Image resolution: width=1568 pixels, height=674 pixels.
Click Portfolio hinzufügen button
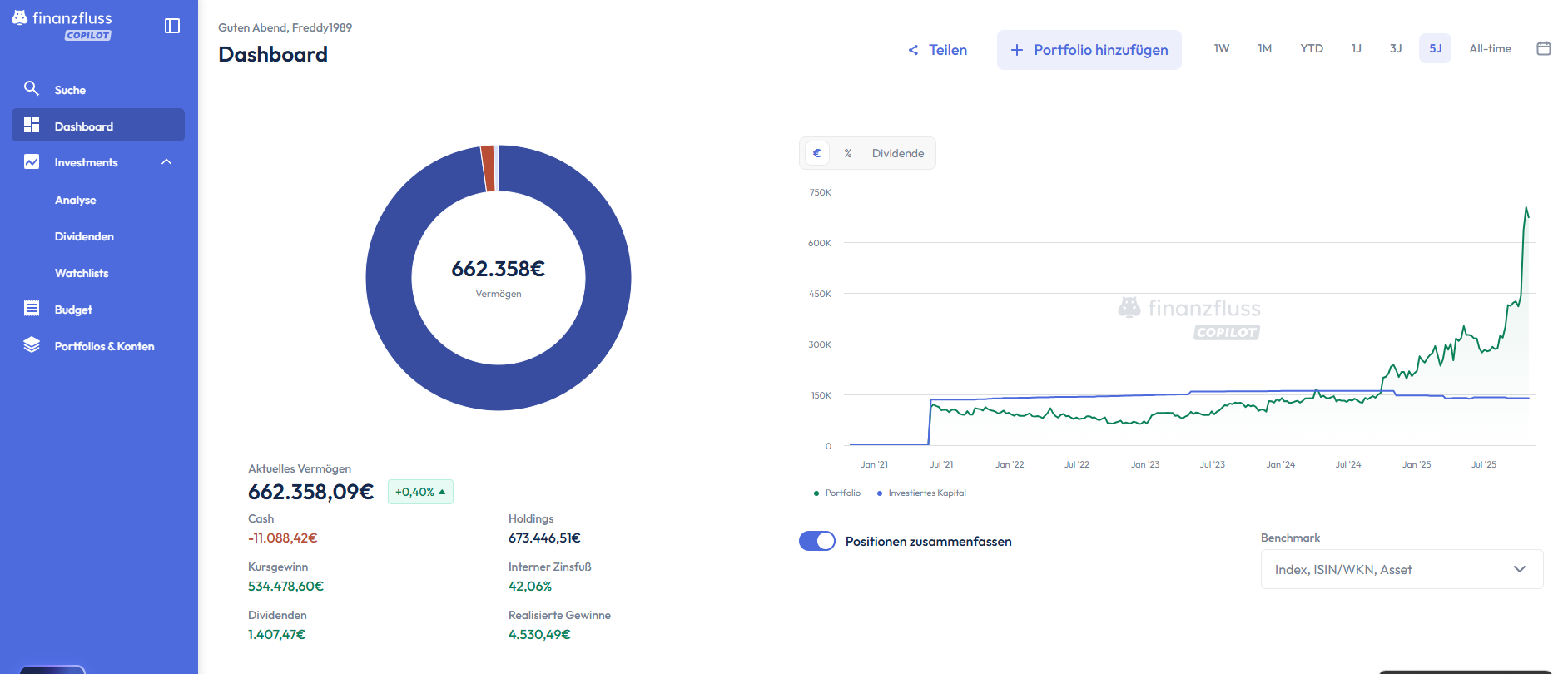point(1089,50)
